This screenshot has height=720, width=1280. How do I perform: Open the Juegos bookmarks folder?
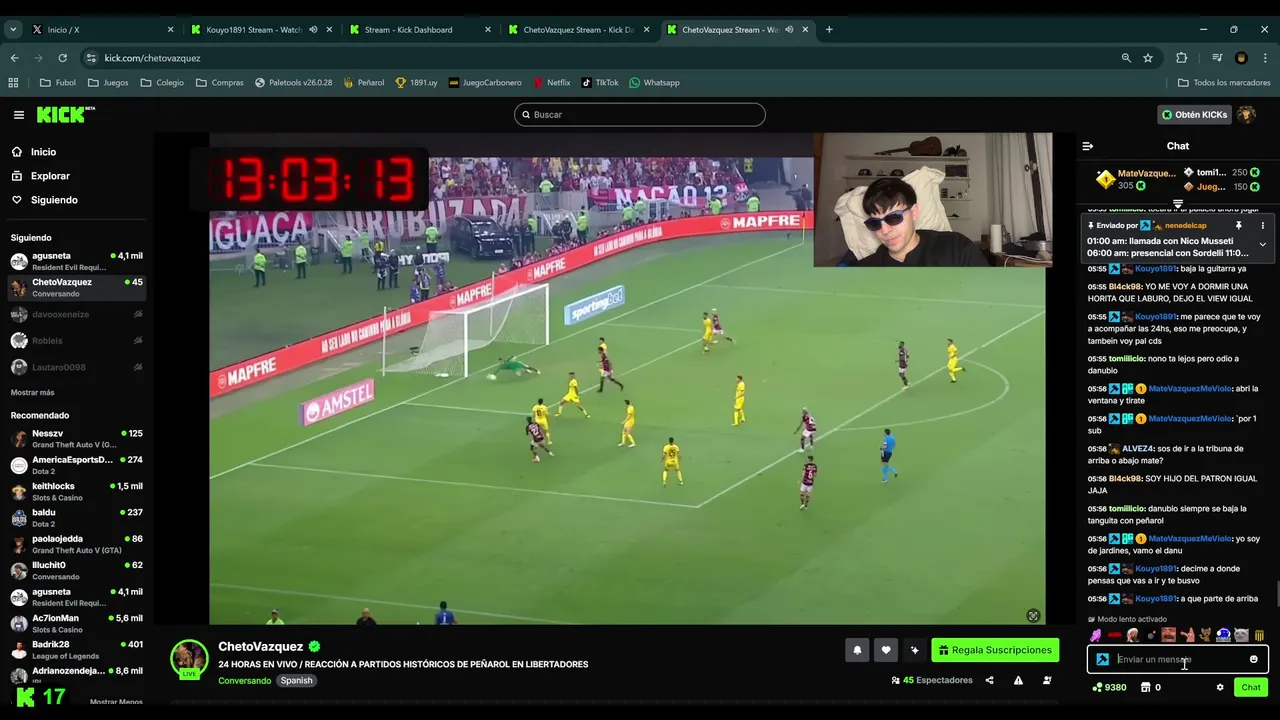pyautogui.click(x=108, y=83)
